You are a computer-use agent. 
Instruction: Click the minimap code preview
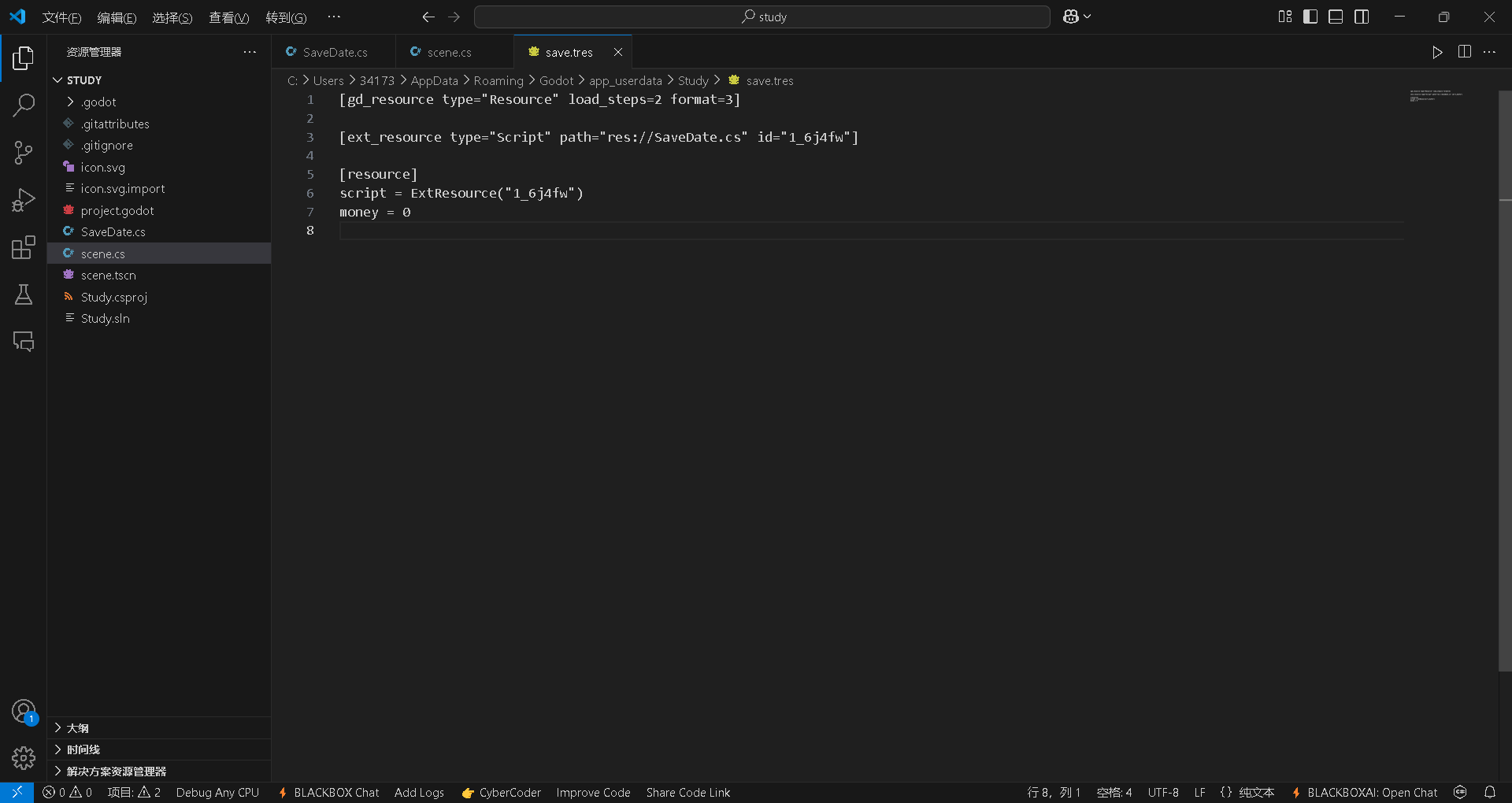click(x=1436, y=95)
